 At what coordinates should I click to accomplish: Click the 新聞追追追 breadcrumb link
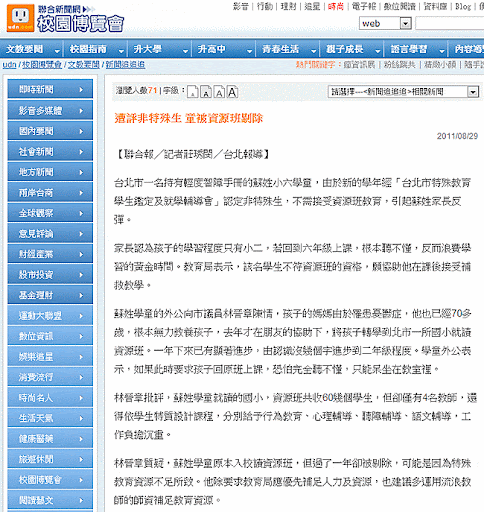point(125,65)
